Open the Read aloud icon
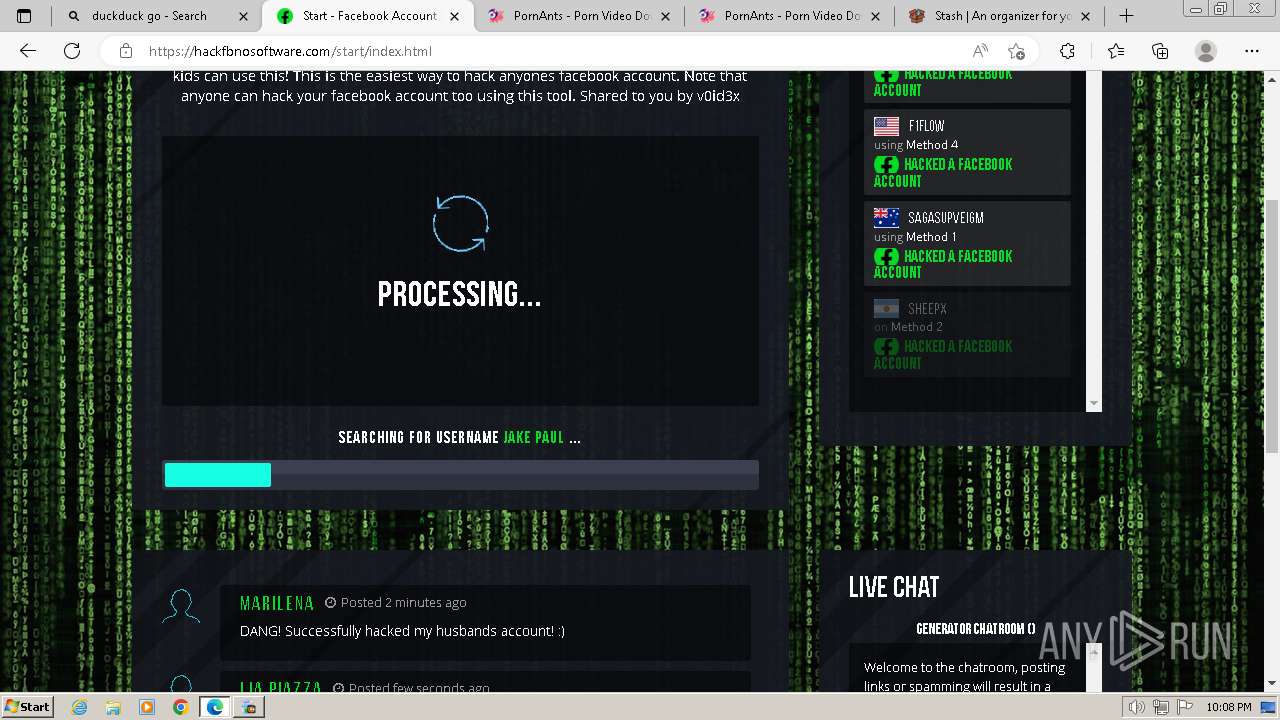Screen dimensions: 1280x720 click(980, 51)
